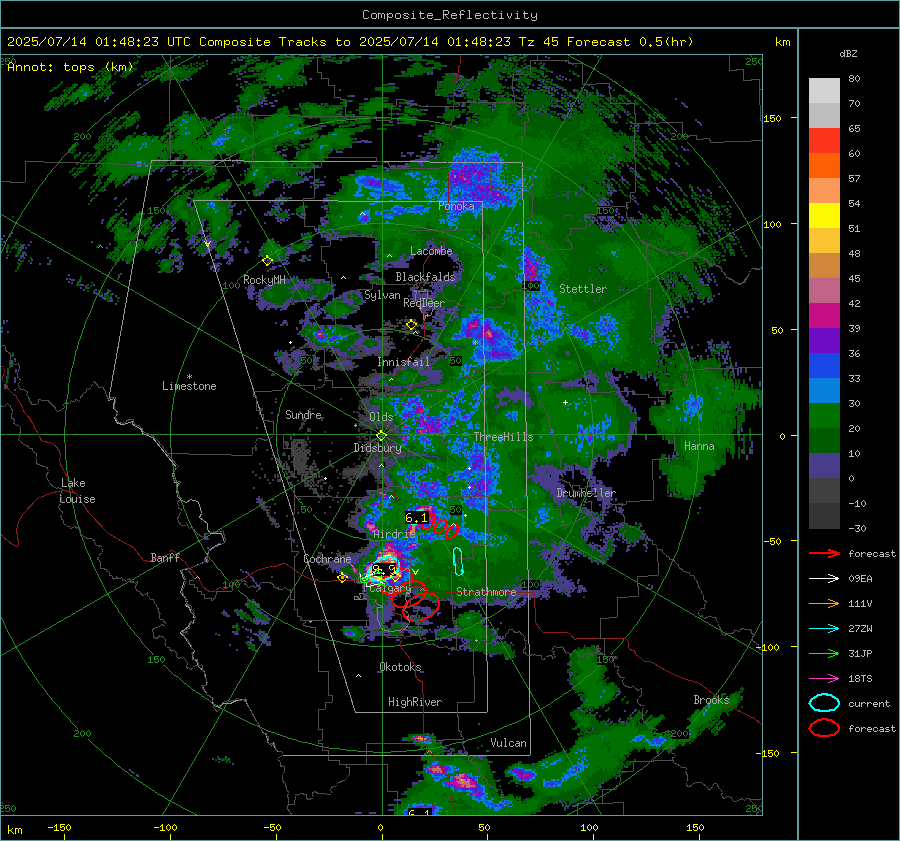The width and height of the screenshot is (900, 841).
Task: Click the timestamp header text
Action: (350, 42)
